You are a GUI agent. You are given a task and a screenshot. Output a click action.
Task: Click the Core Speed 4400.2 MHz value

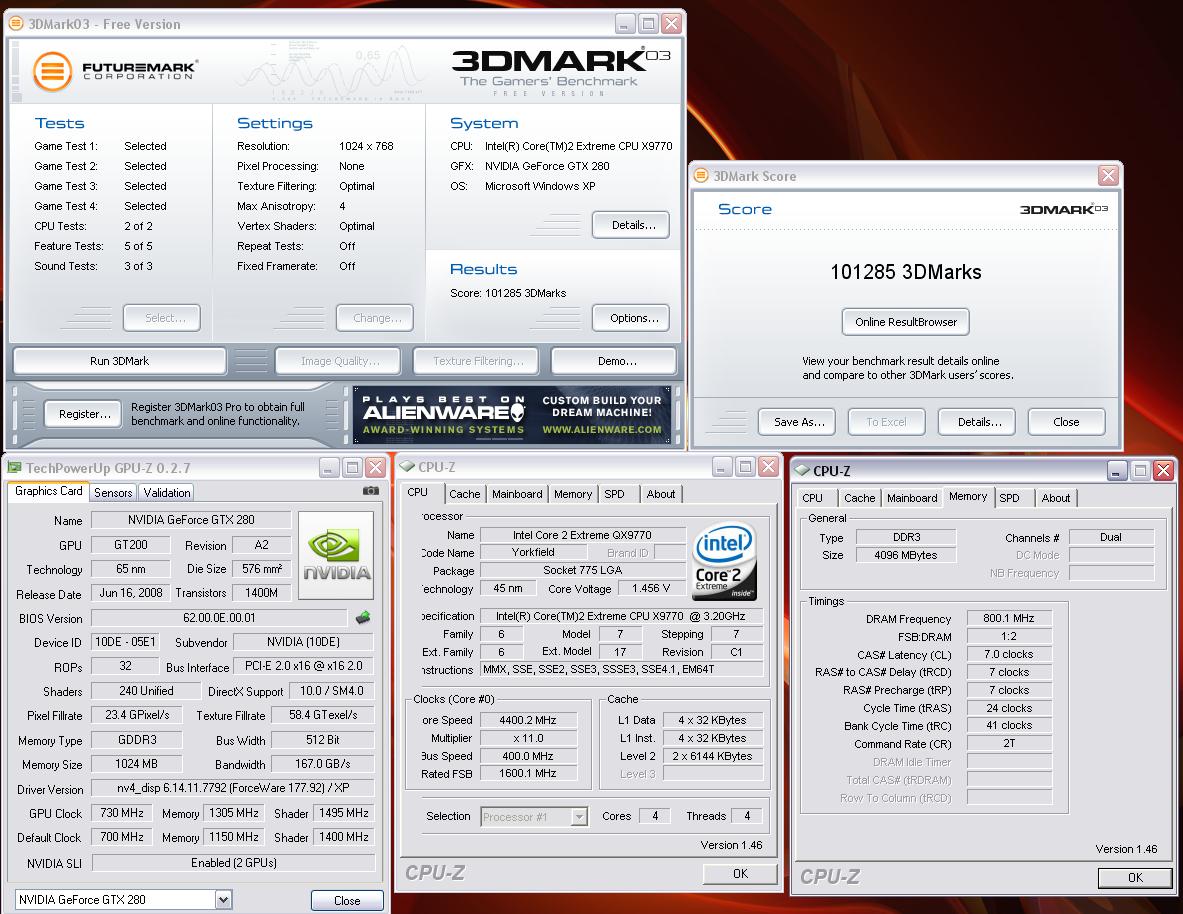527,720
